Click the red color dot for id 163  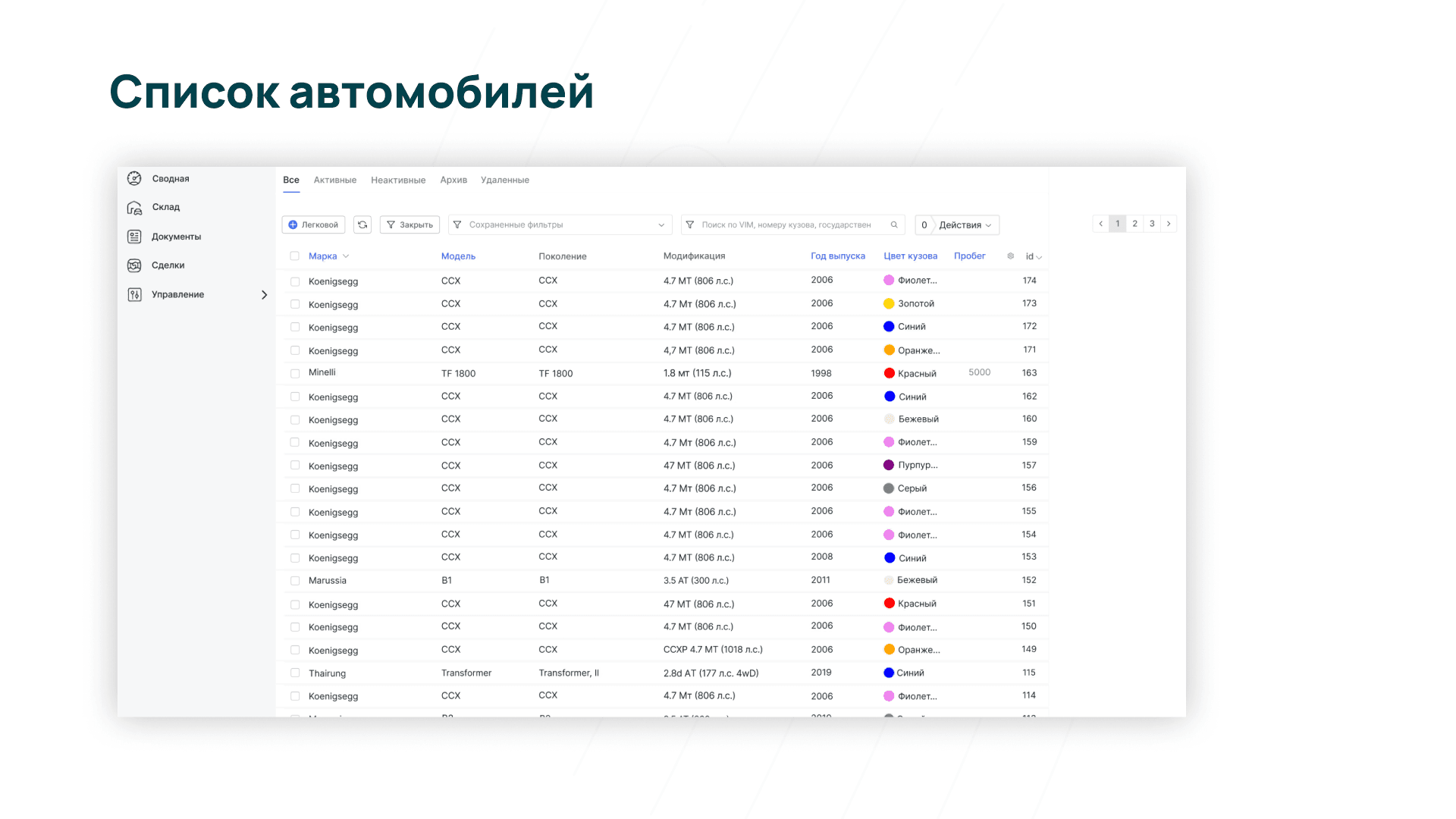889,373
